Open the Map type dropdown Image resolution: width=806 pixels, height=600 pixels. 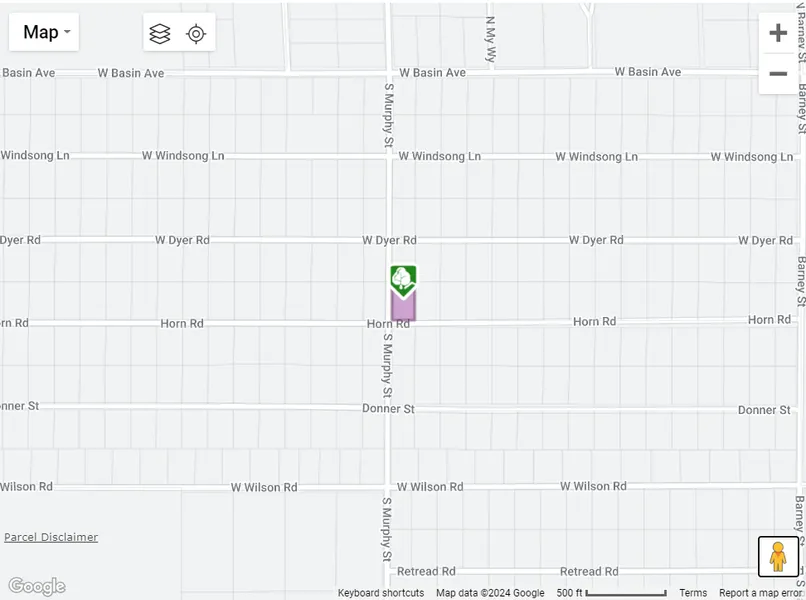(x=44, y=32)
